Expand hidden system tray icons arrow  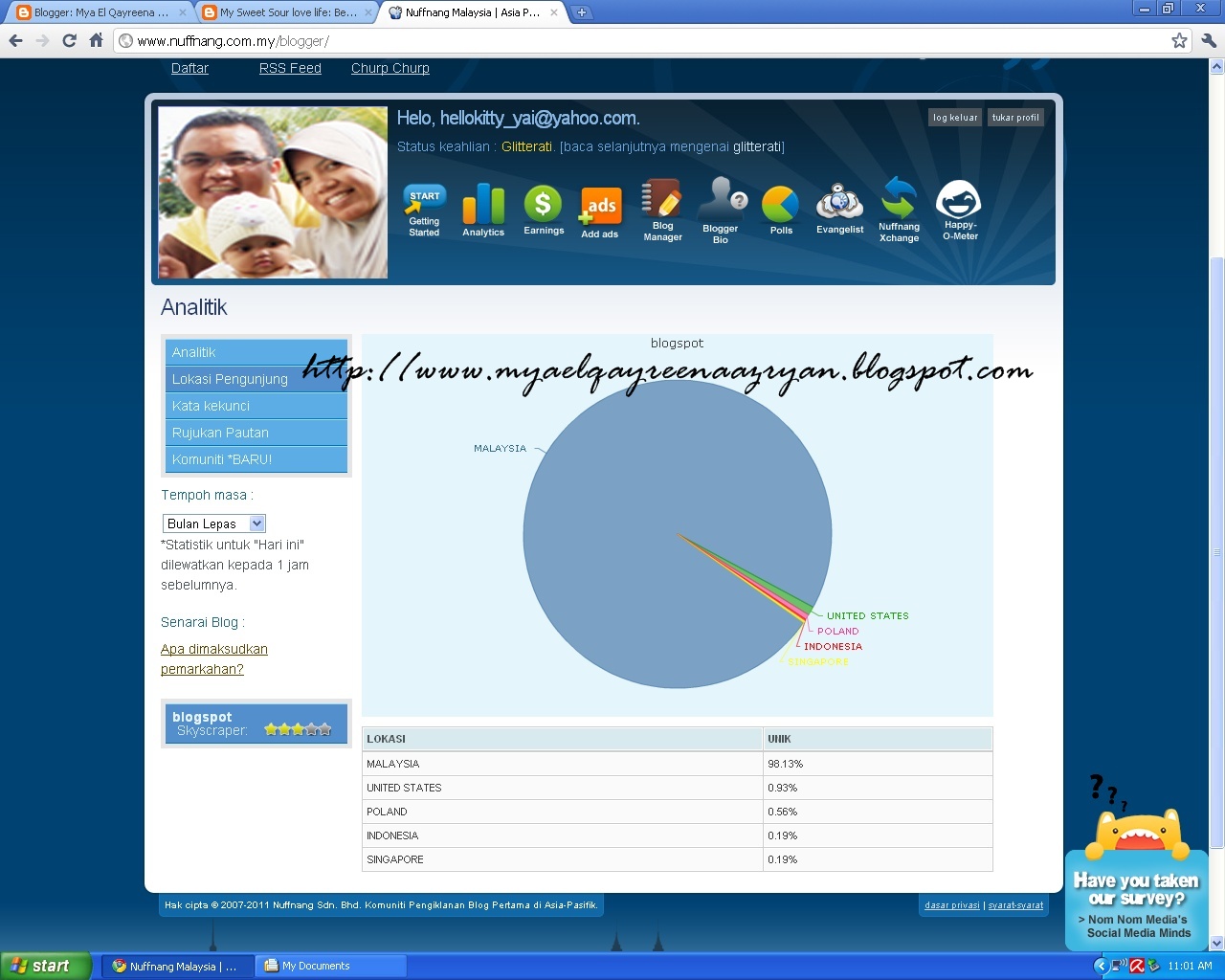tap(1101, 966)
